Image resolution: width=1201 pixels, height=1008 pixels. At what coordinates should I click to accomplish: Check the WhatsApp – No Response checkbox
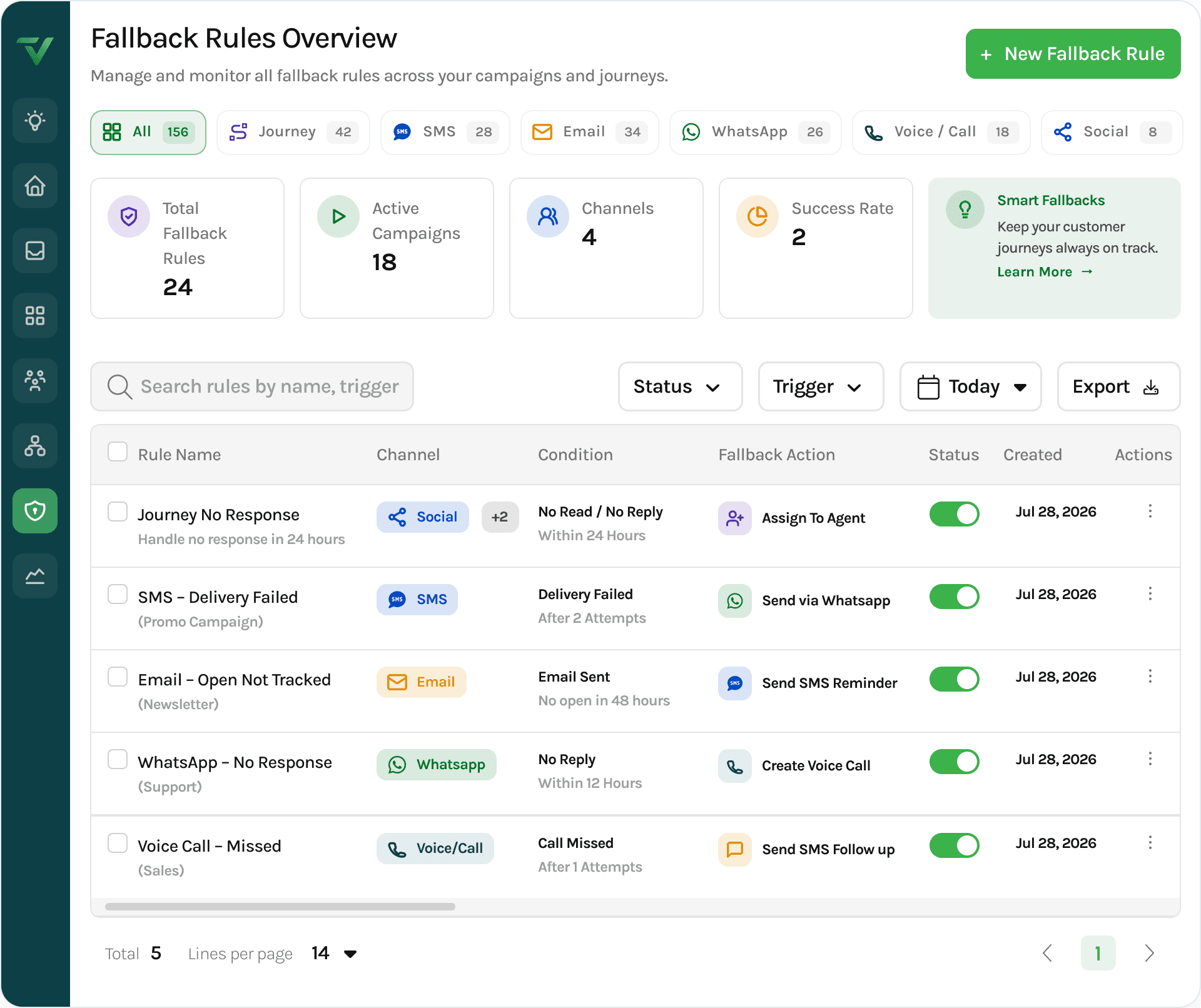coord(118,759)
